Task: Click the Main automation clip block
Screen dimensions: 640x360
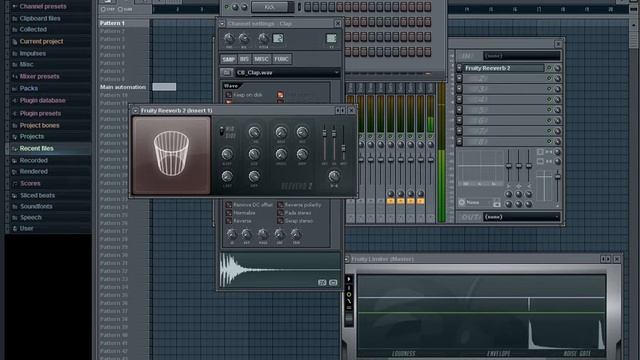Action: (164, 87)
